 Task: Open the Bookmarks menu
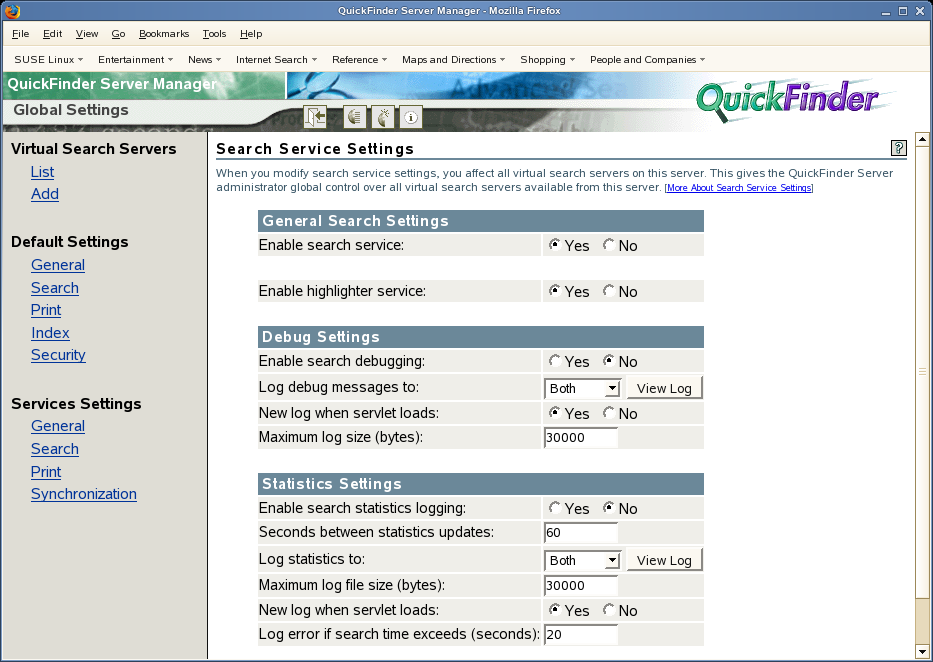coord(164,34)
